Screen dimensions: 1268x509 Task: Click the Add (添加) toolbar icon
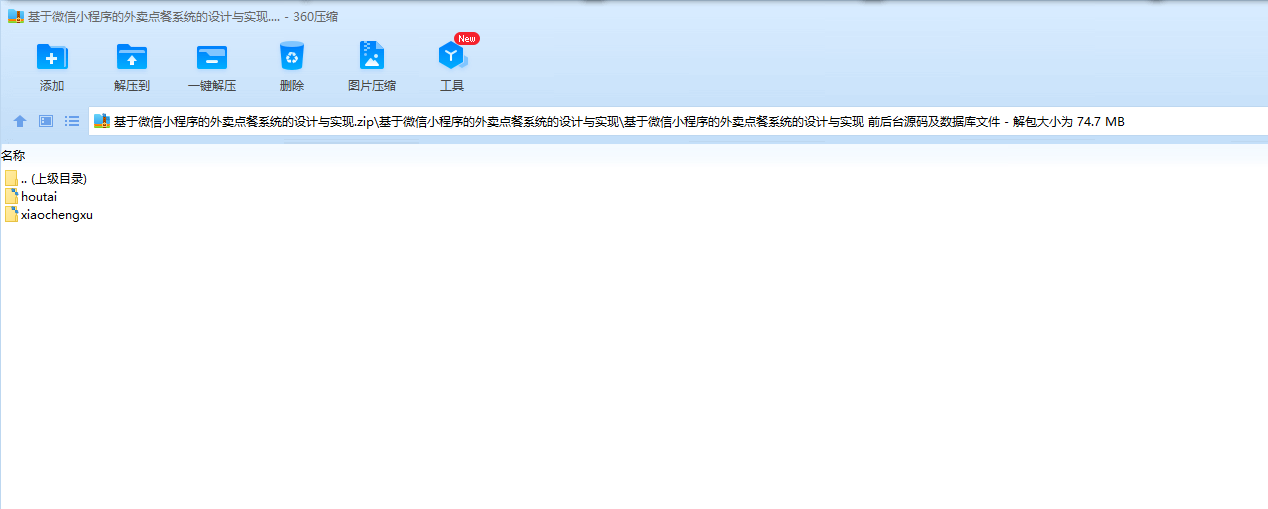52,57
